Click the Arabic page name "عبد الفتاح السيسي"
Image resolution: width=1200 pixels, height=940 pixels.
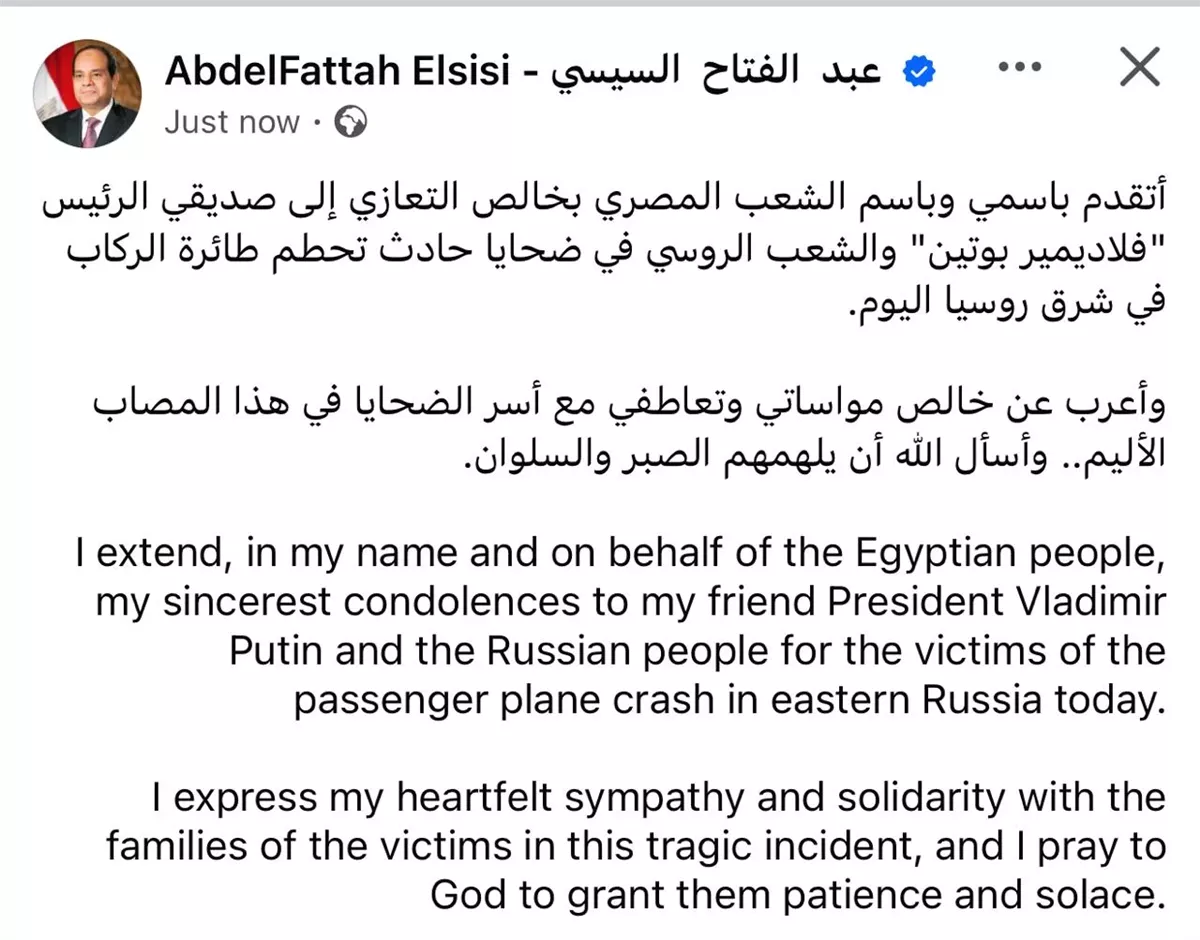click(718, 71)
